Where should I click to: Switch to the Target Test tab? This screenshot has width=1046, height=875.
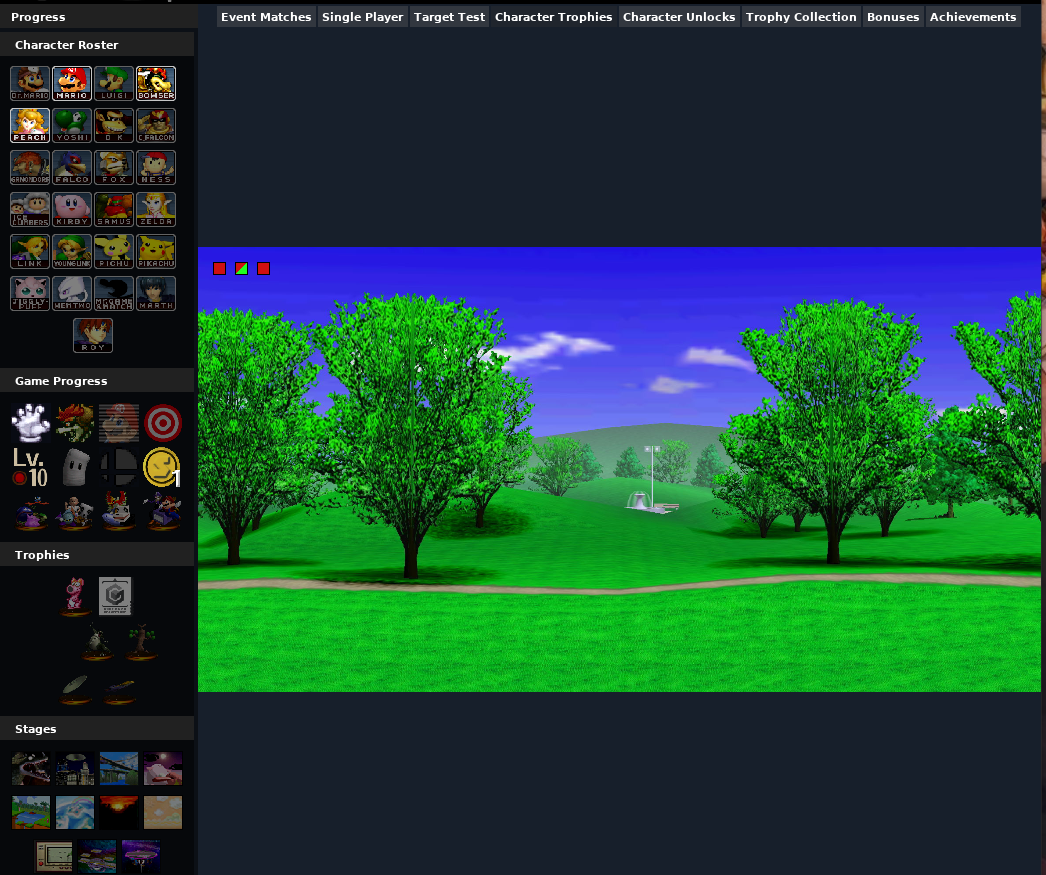(x=449, y=17)
